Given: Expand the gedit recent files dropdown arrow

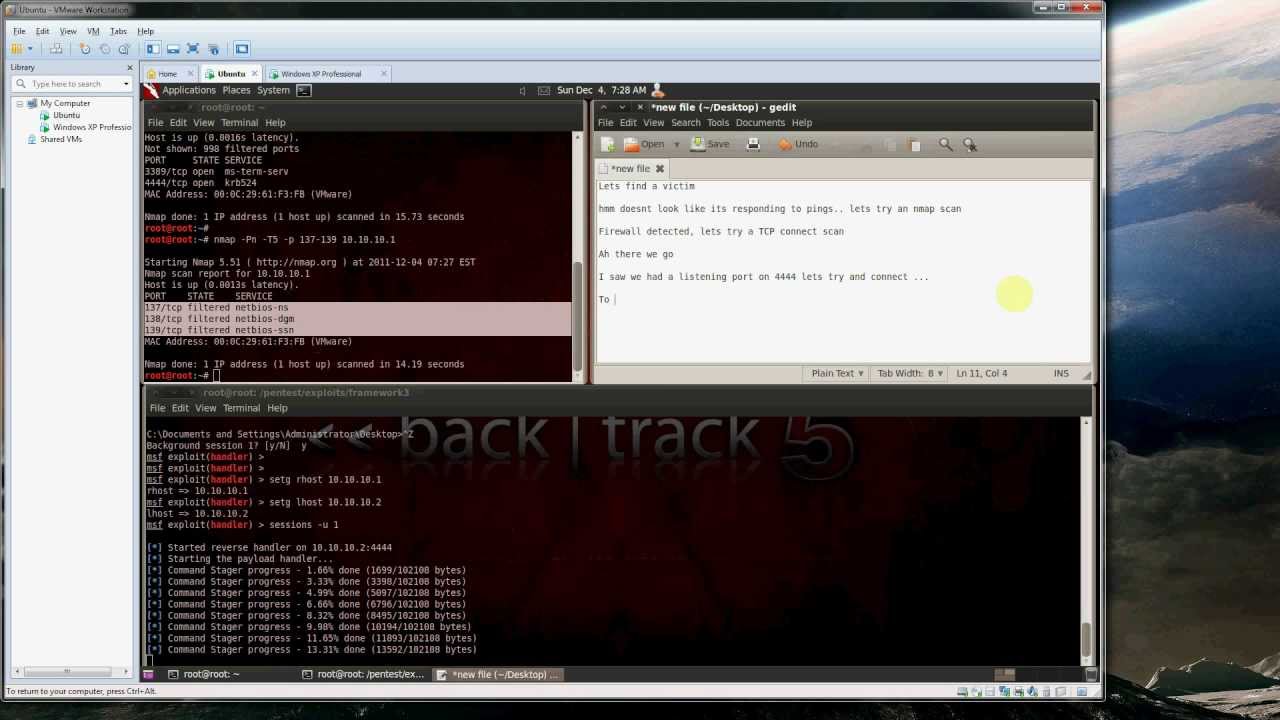Looking at the screenshot, I should pyautogui.click(x=676, y=144).
